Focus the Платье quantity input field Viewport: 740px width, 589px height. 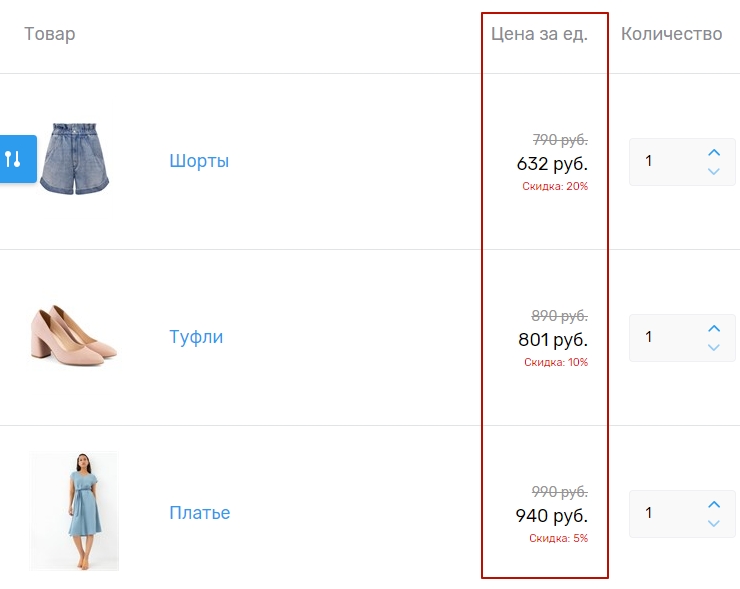(x=665, y=513)
